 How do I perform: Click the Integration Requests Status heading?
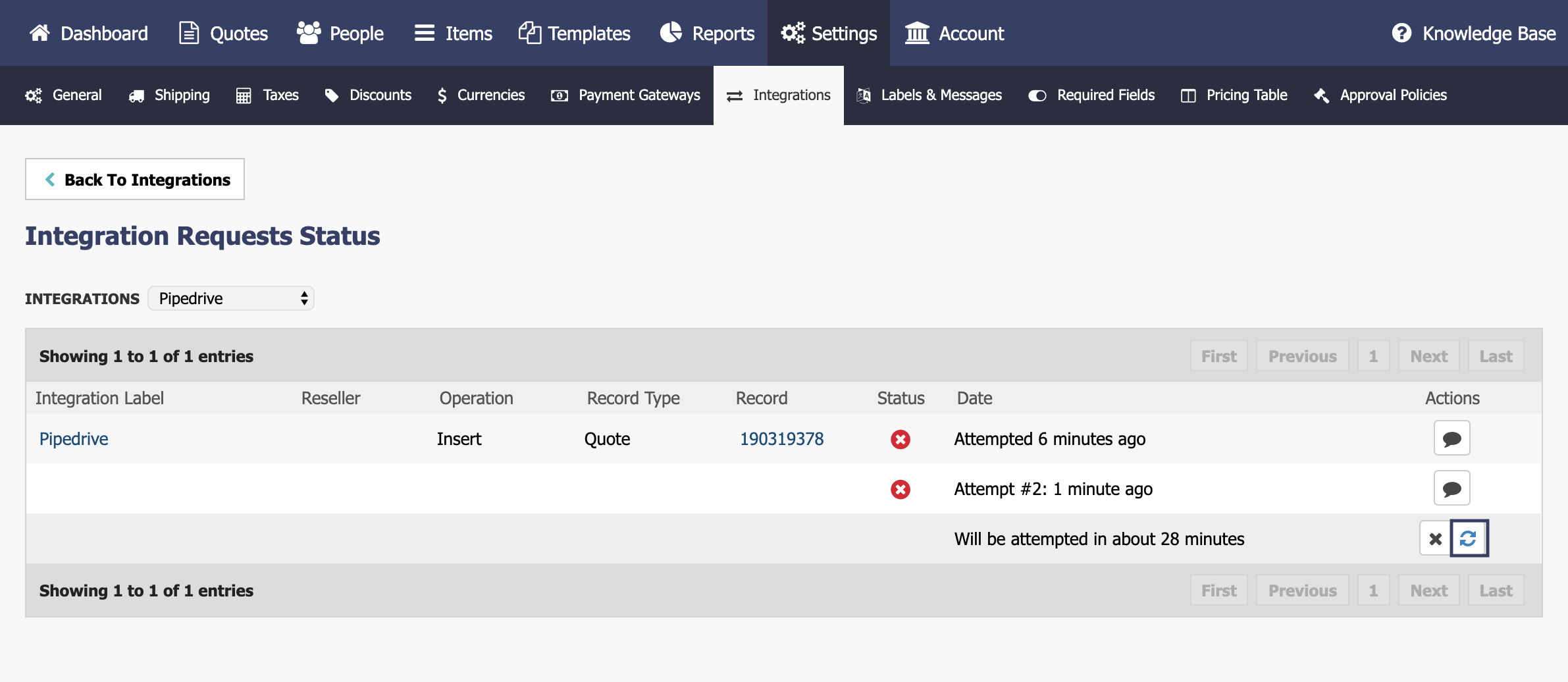pyautogui.click(x=203, y=236)
